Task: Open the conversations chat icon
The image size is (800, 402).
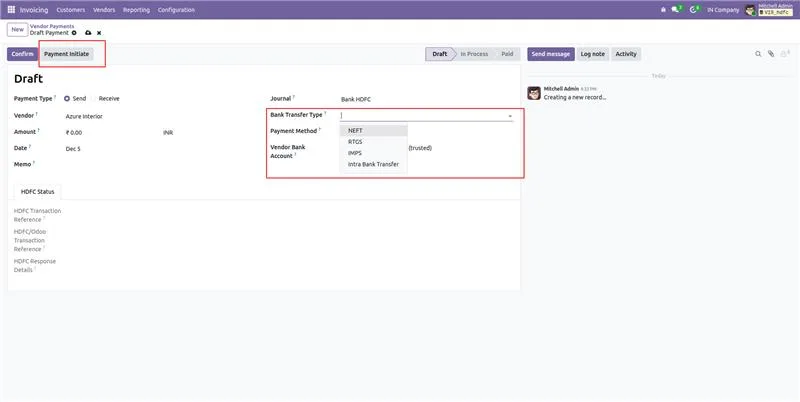Action: tap(677, 9)
